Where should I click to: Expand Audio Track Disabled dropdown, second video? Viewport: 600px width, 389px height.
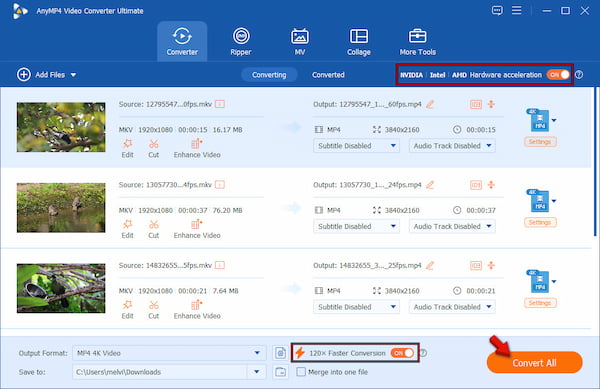point(452,226)
